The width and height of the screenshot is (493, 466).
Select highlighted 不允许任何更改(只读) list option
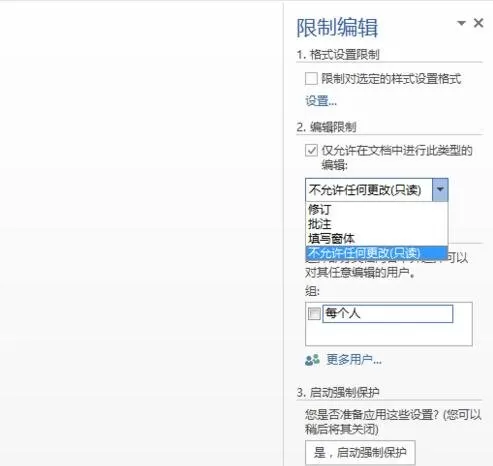click(376, 253)
